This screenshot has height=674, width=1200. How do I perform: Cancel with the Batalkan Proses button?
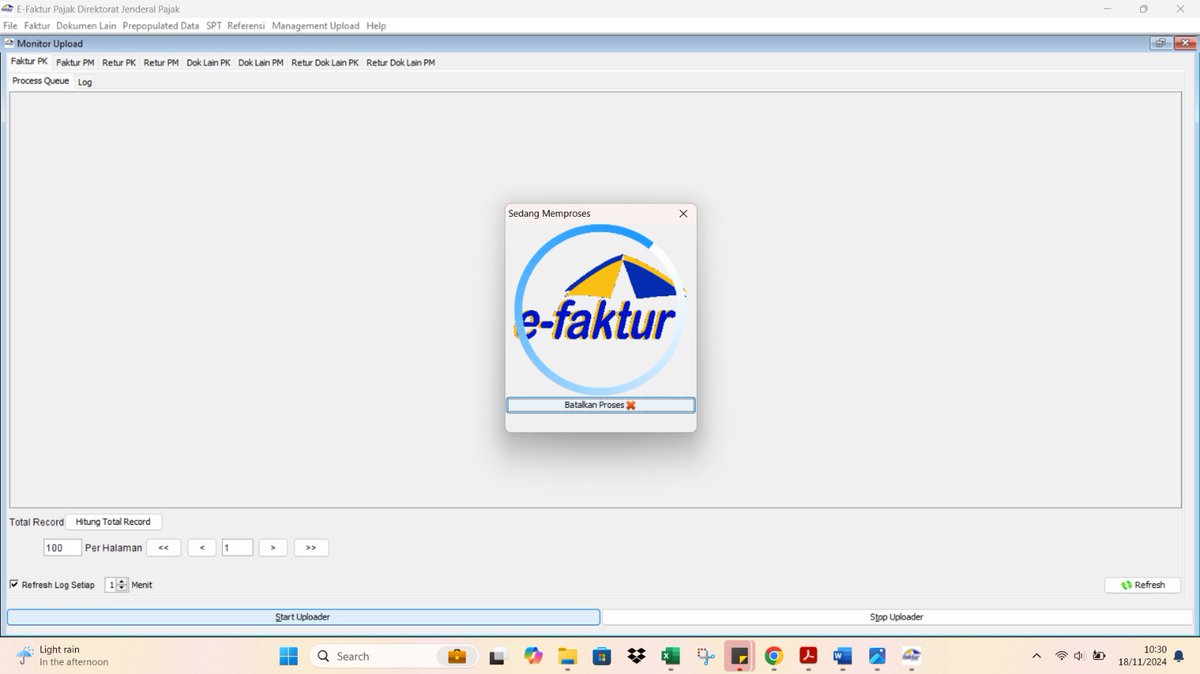point(600,405)
